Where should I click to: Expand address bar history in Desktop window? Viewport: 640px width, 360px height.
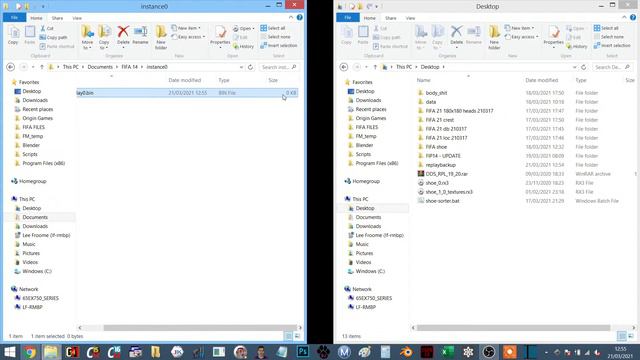coord(575,67)
